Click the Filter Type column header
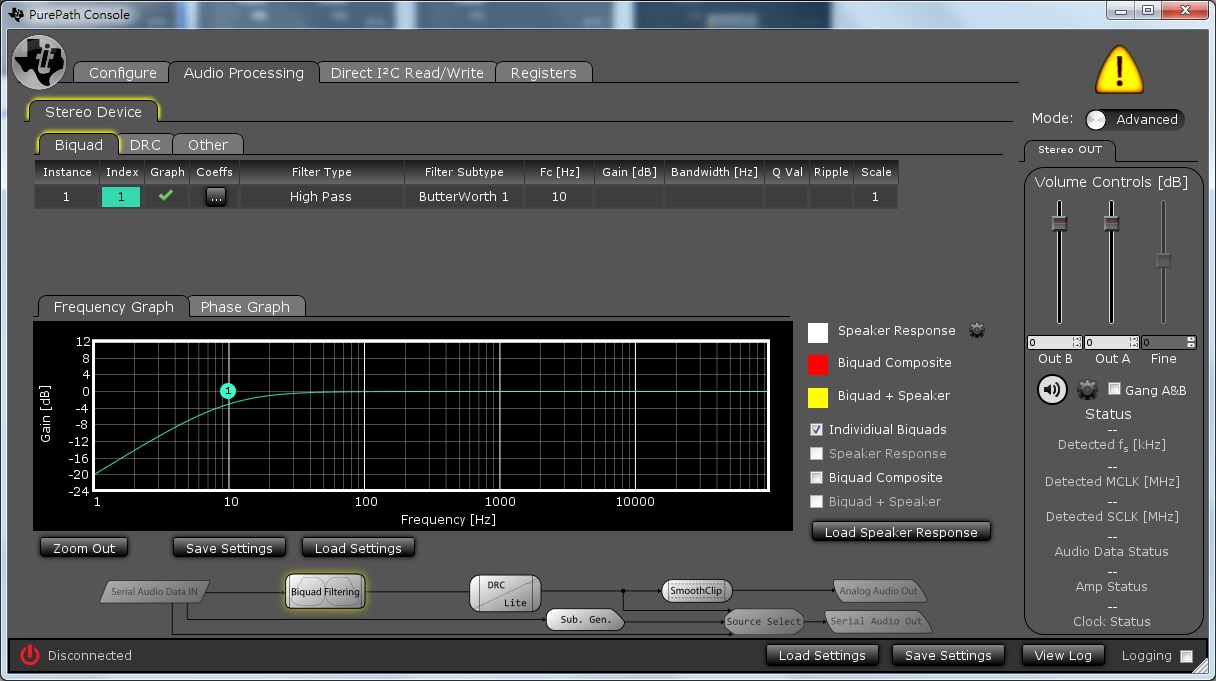Viewport: 1216px width, 681px height. pos(321,172)
